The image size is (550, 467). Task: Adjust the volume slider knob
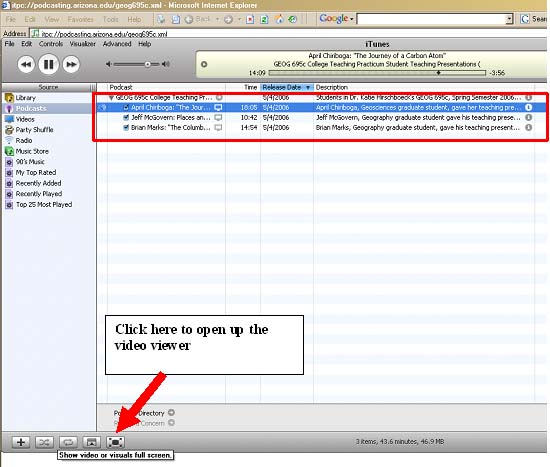click(148, 64)
